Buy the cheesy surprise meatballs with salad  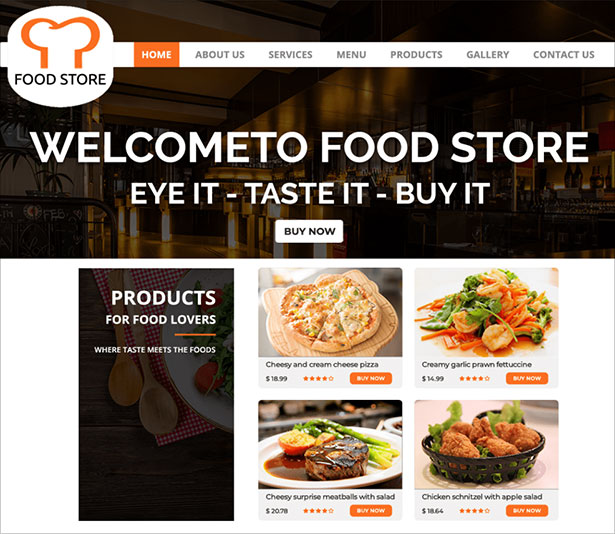point(371,510)
